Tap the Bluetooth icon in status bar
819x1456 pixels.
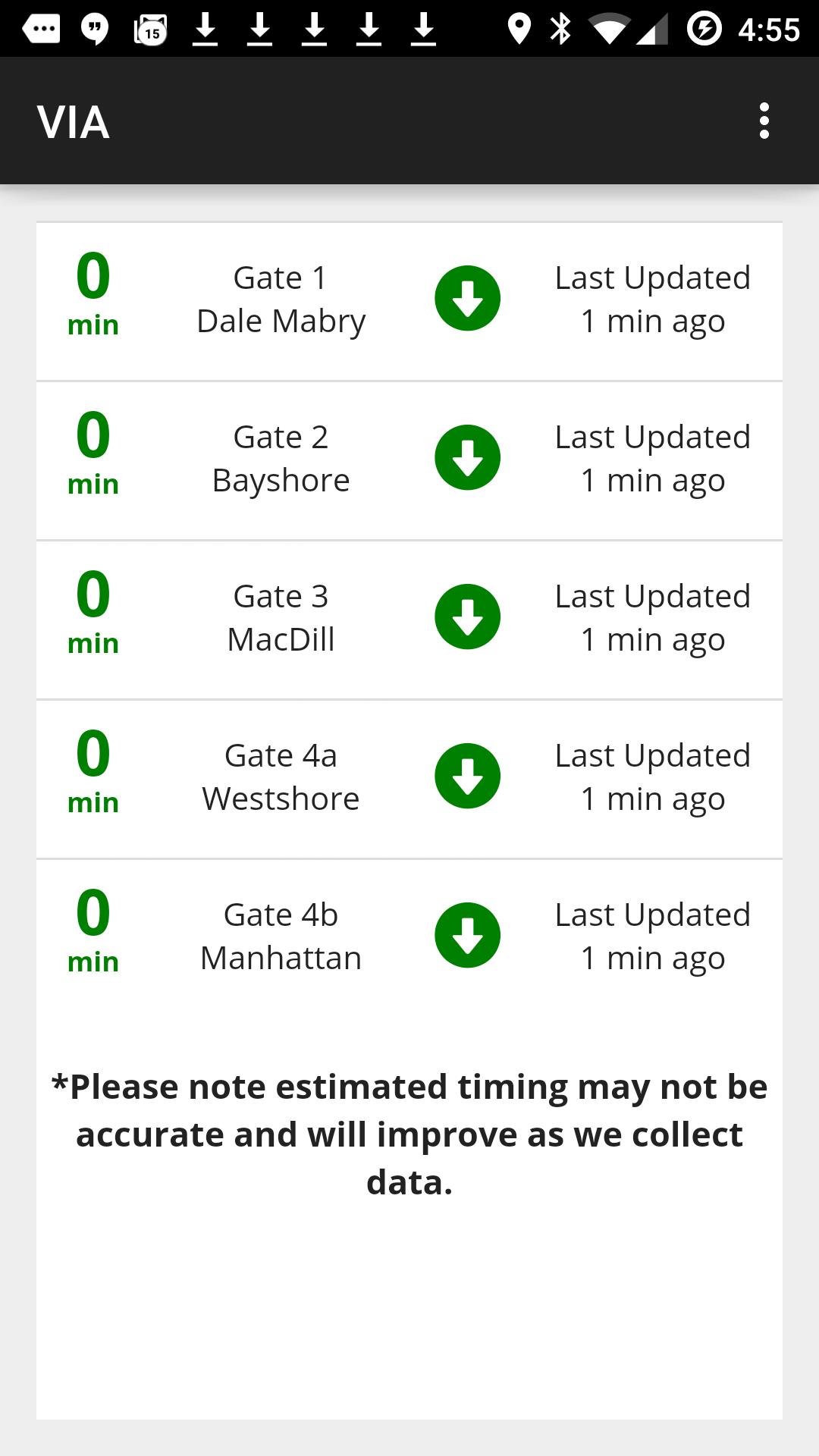[x=560, y=29]
